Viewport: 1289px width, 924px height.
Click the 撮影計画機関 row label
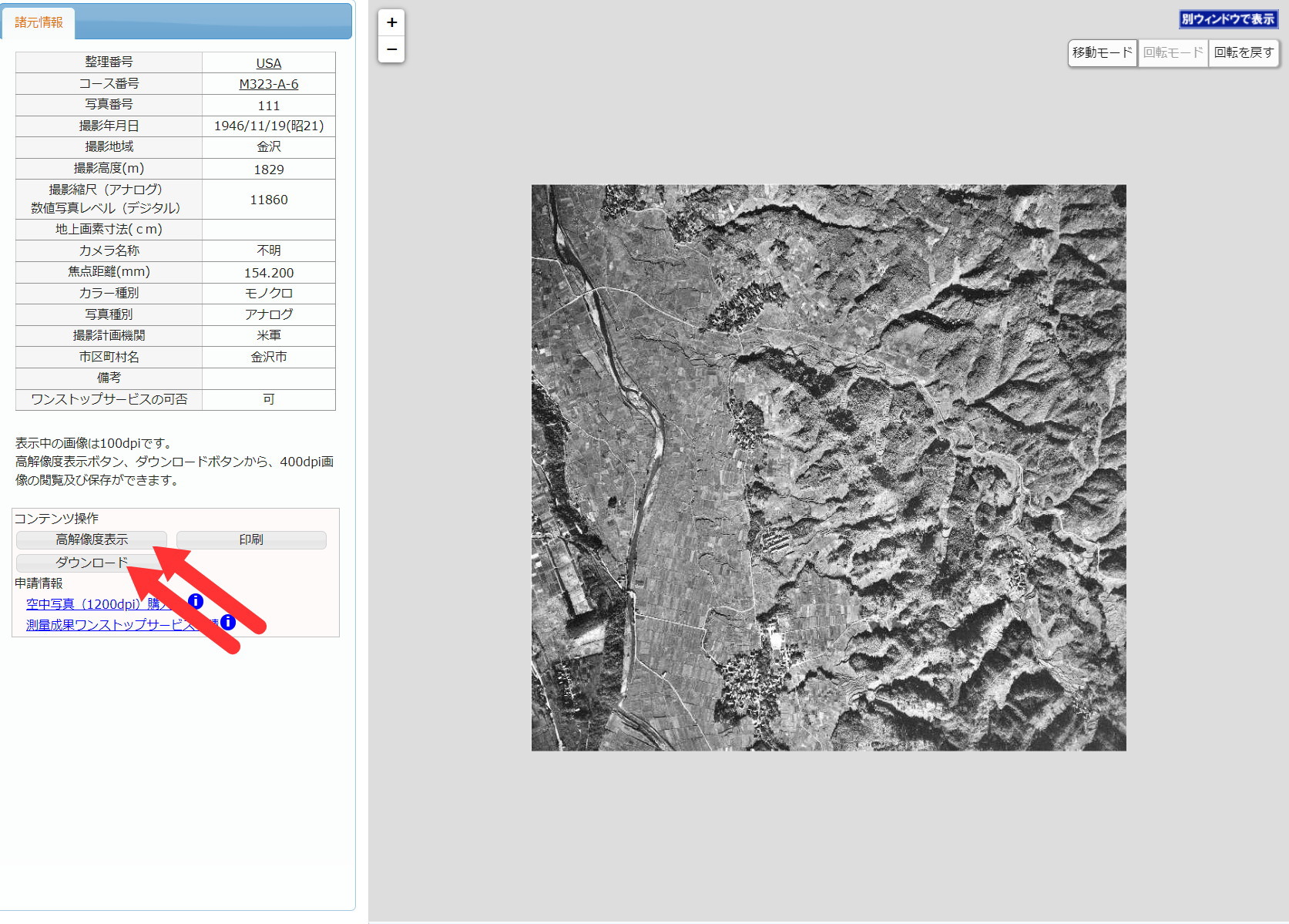click(x=109, y=335)
